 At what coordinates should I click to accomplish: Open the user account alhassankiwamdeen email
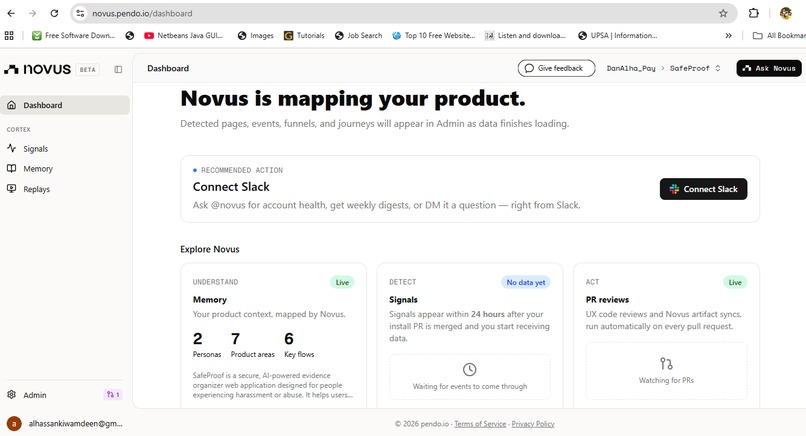tap(75, 424)
